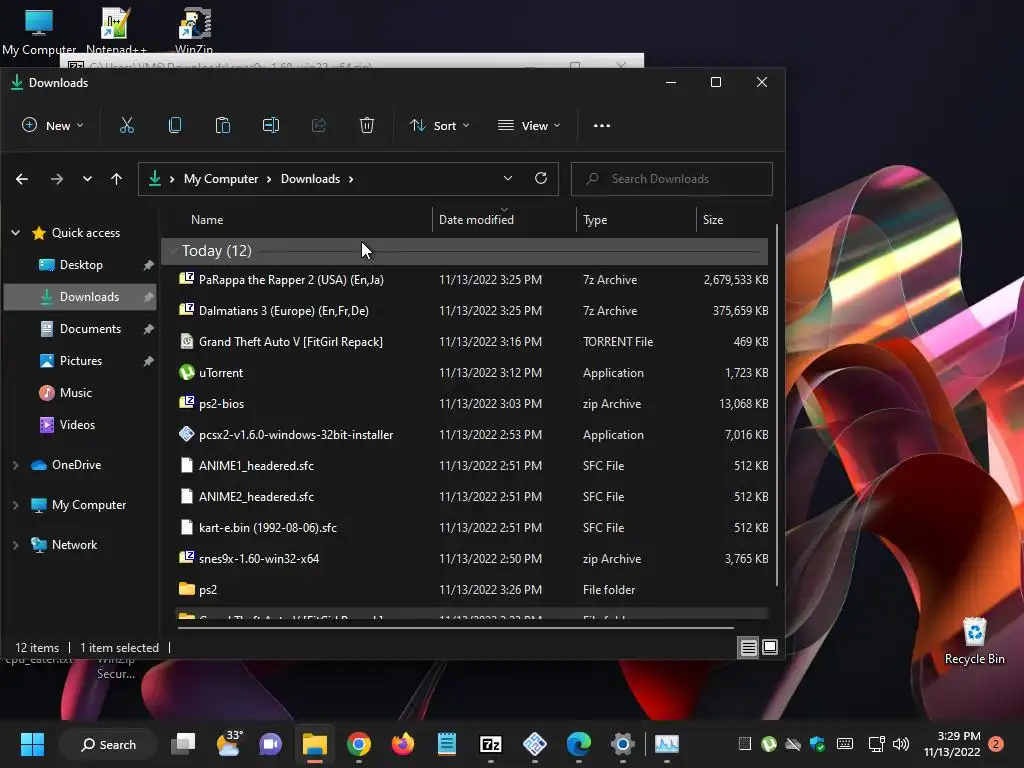Expand the OneDrive tree node
Image resolution: width=1024 pixels, height=768 pixels.
16,465
